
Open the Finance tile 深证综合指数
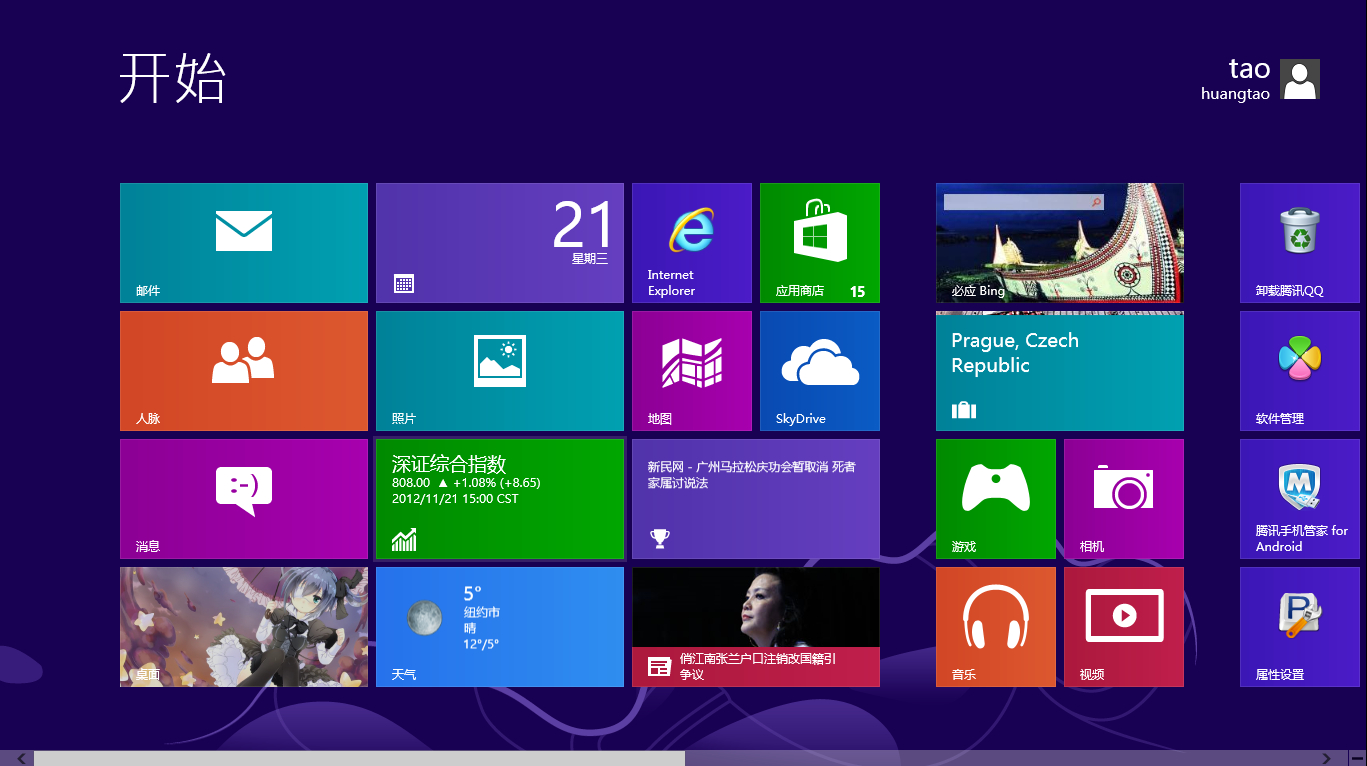[x=500, y=499]
